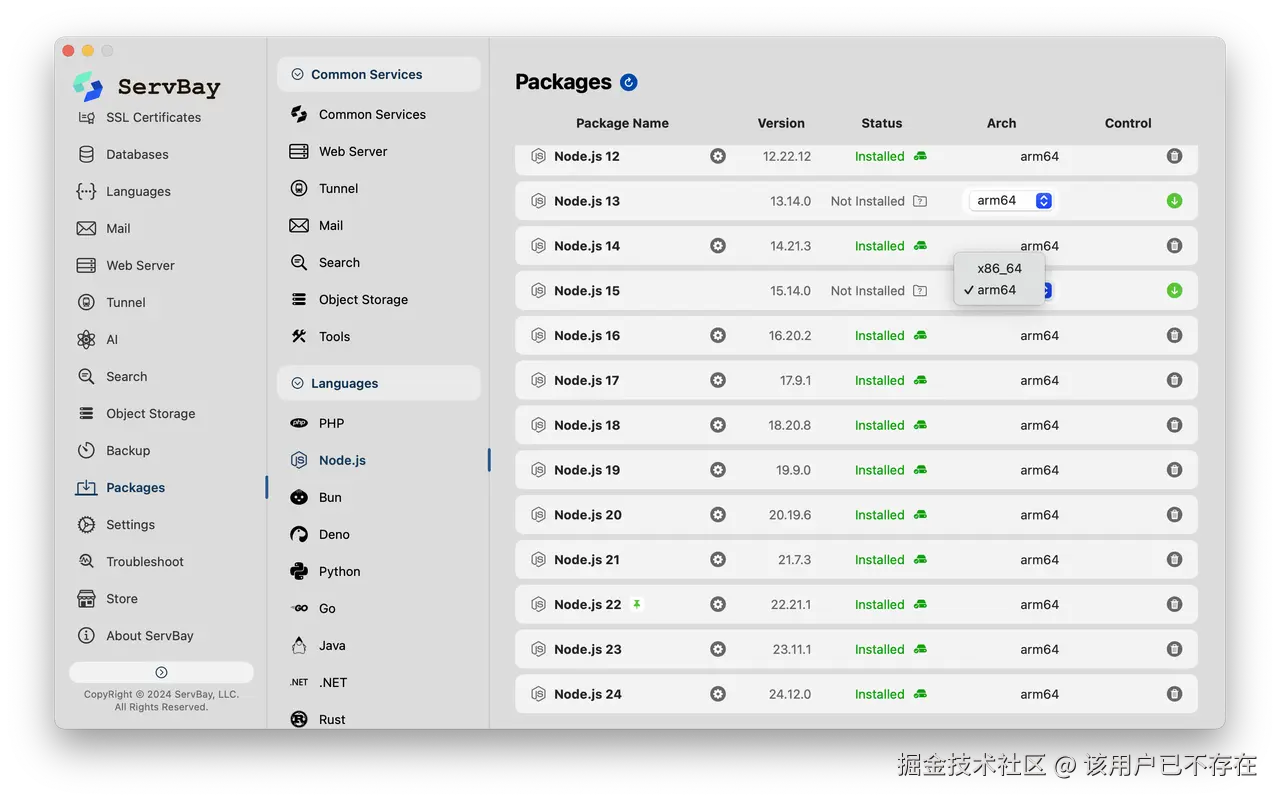Open Backup in sidebar
This screenshot has width=1280, height=801.
114,450
